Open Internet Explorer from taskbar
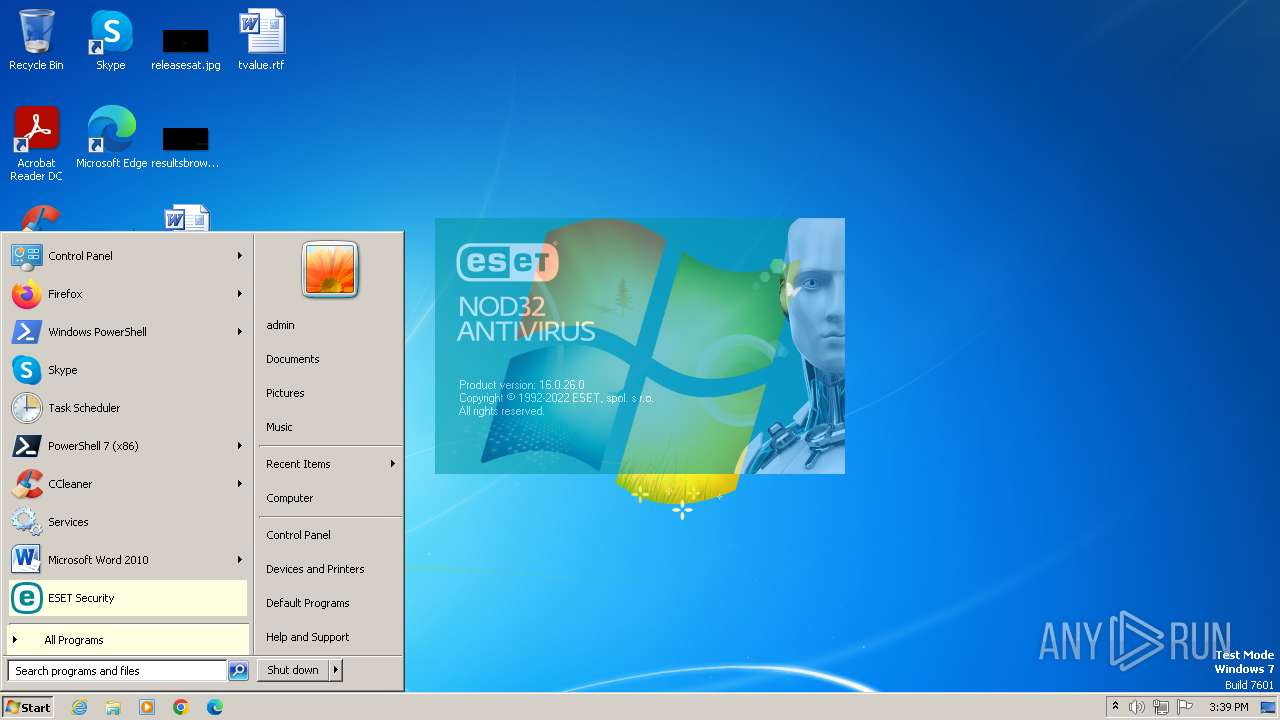Viewport: 1280px width, 720px height. tap(79, 707)
